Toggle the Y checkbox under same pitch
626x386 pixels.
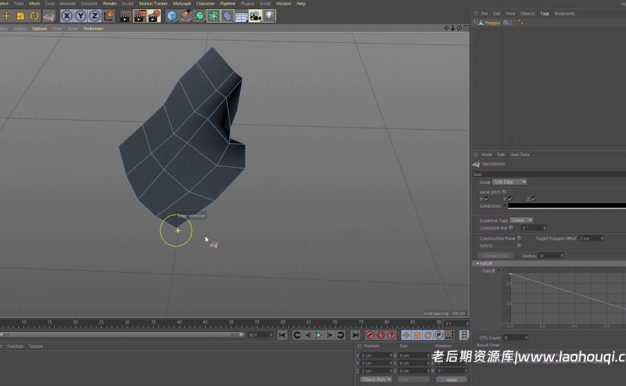pyautogui.click(x=510, y=199)
